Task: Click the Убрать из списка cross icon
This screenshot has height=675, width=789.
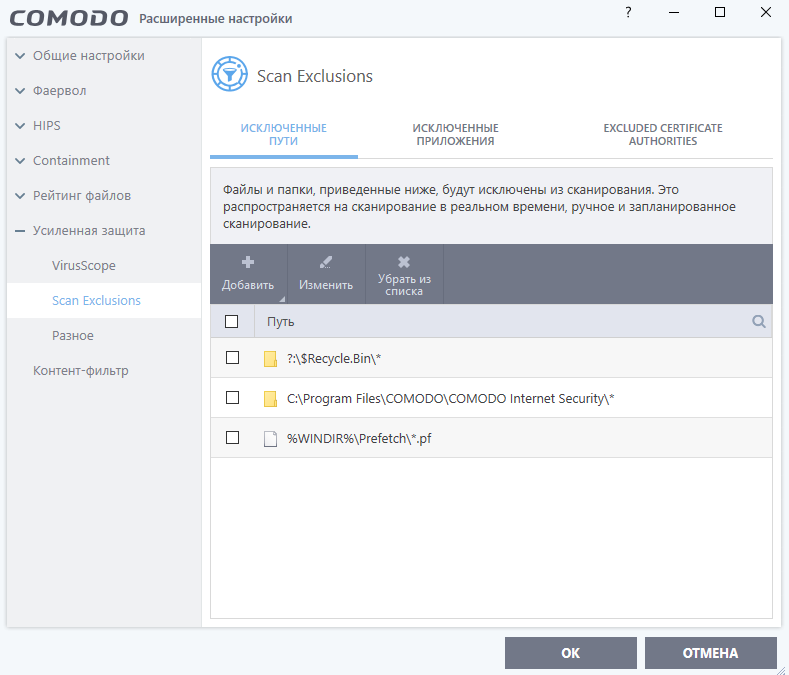Action: [404, 262]
